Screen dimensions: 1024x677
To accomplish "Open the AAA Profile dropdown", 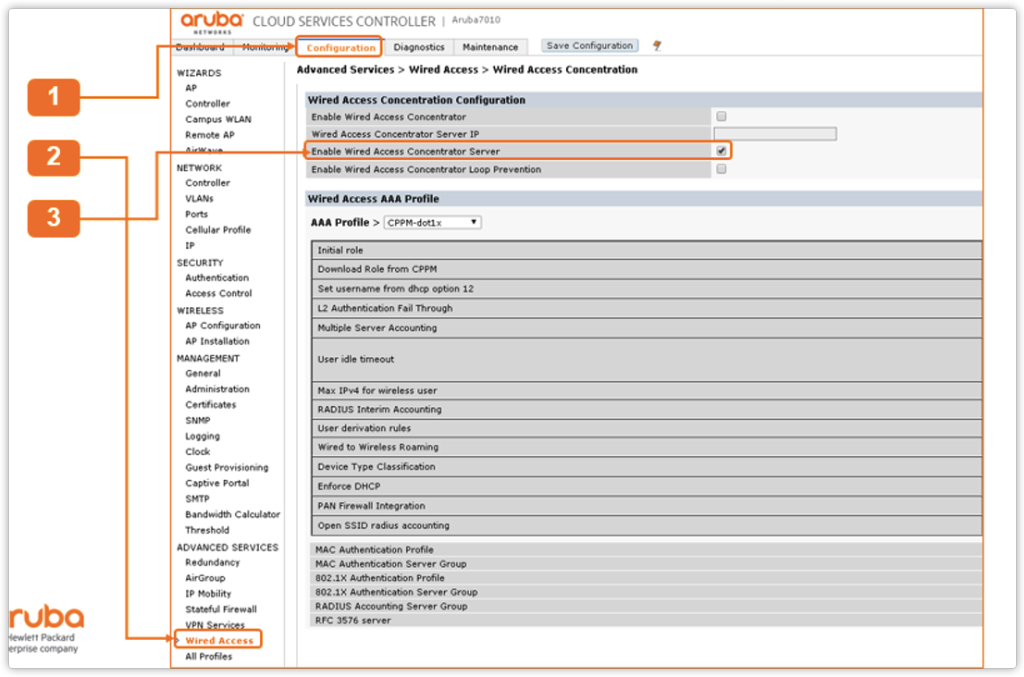I will tap(432, 223).
